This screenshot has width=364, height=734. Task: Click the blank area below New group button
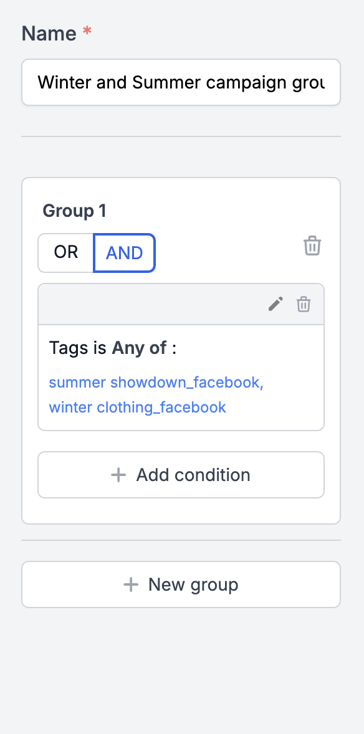[181, 669]
